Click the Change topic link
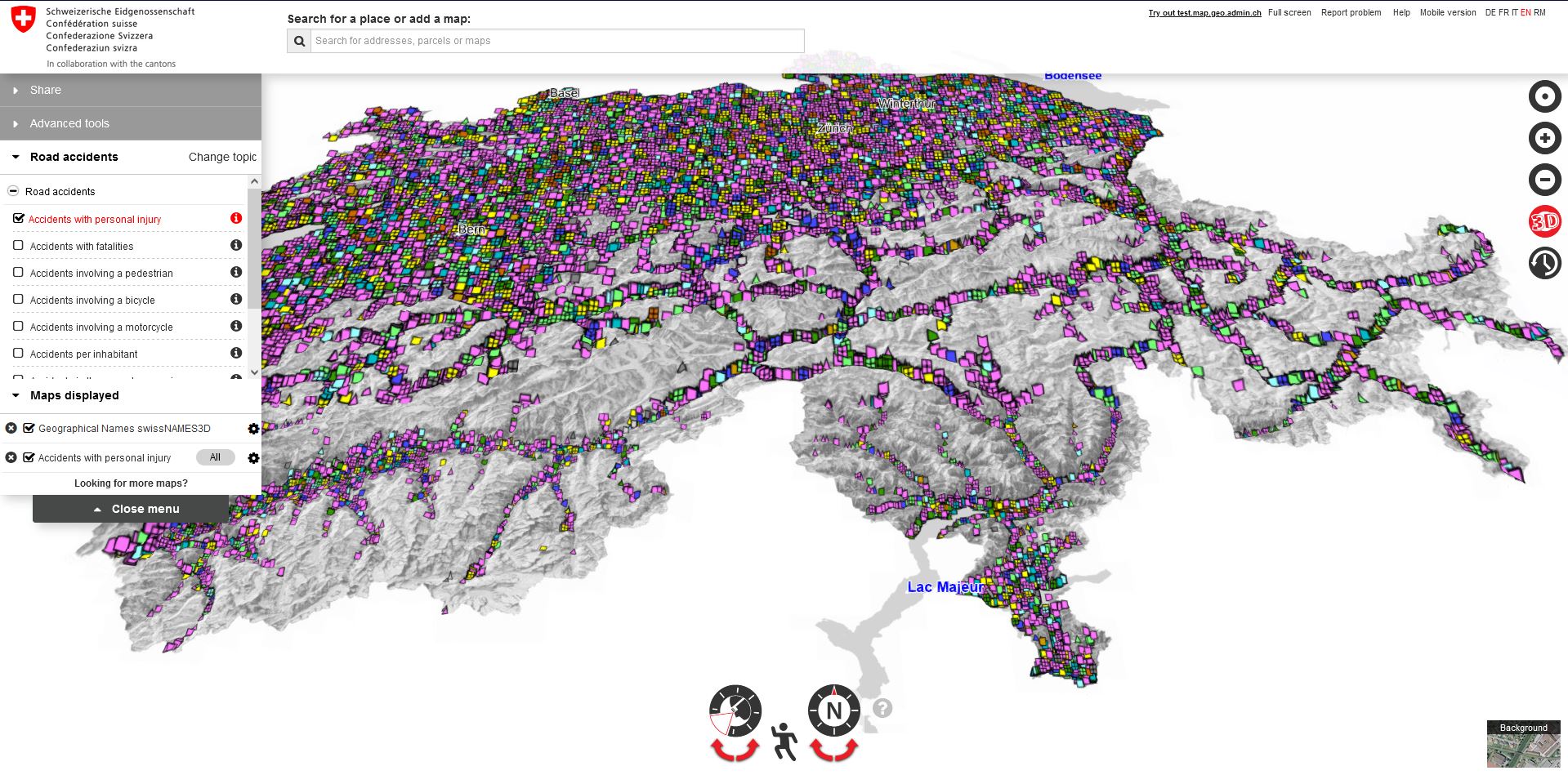 (x=222, y=157)
